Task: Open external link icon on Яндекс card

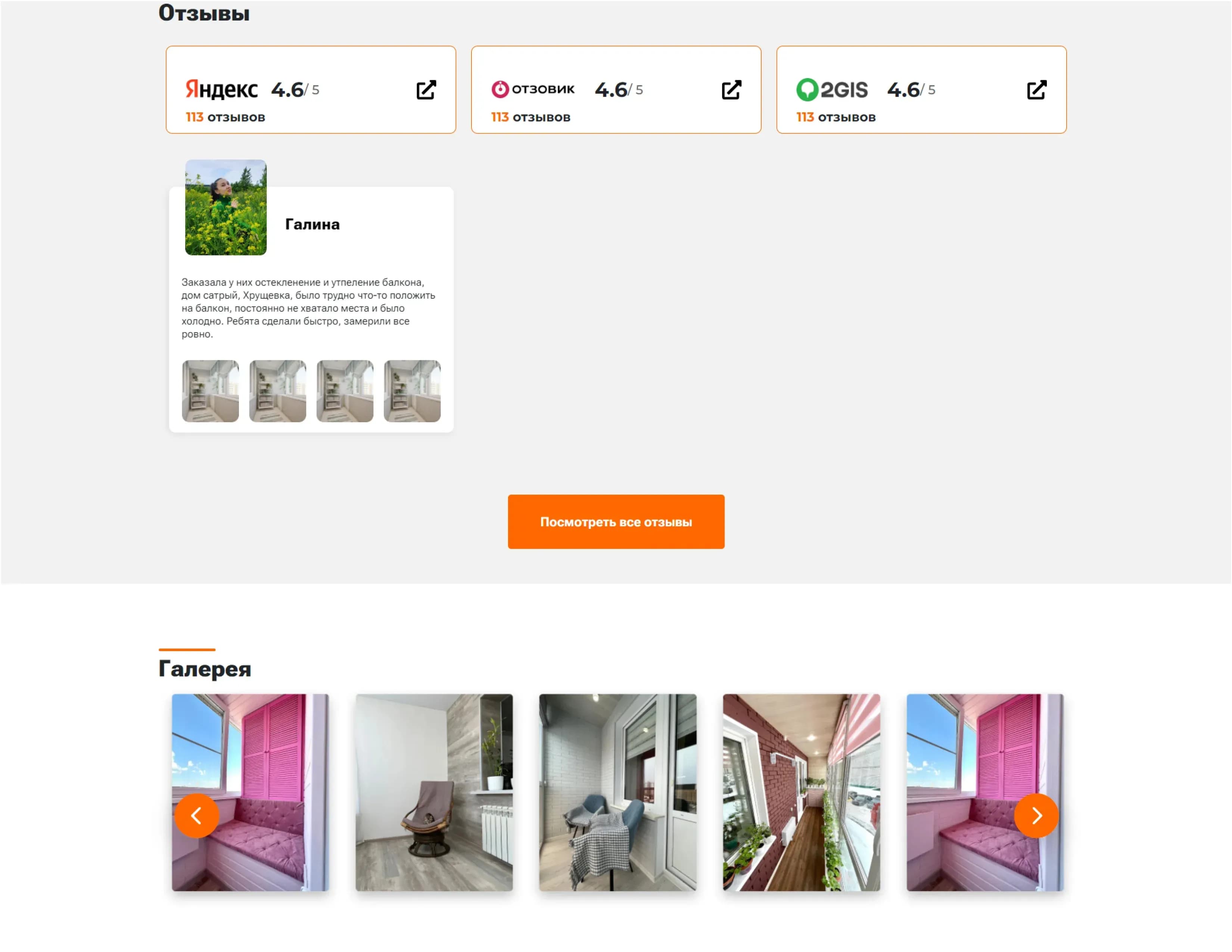Action: [x=426, y=90]
